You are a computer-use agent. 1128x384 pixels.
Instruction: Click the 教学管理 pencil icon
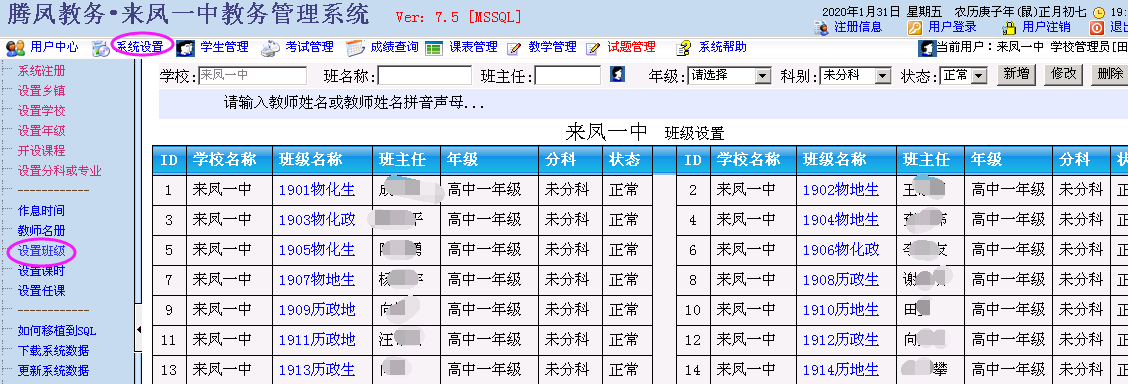point(514,48)
